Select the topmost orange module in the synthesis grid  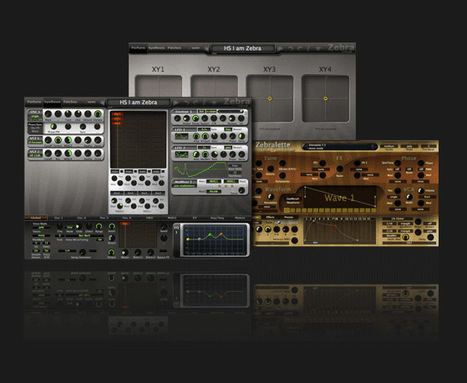tap(117, 114)
